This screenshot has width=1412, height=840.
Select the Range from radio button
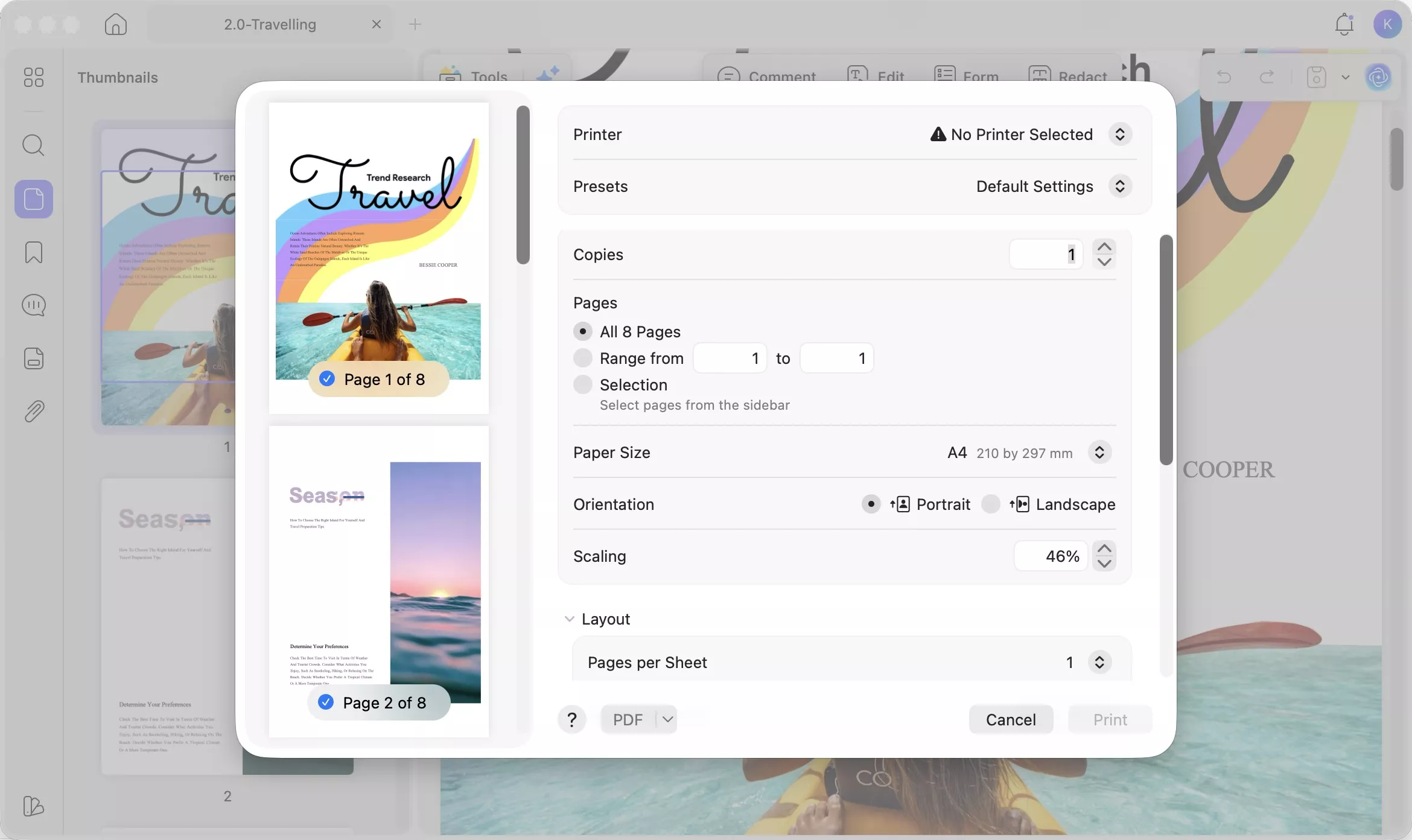point(582,358)
